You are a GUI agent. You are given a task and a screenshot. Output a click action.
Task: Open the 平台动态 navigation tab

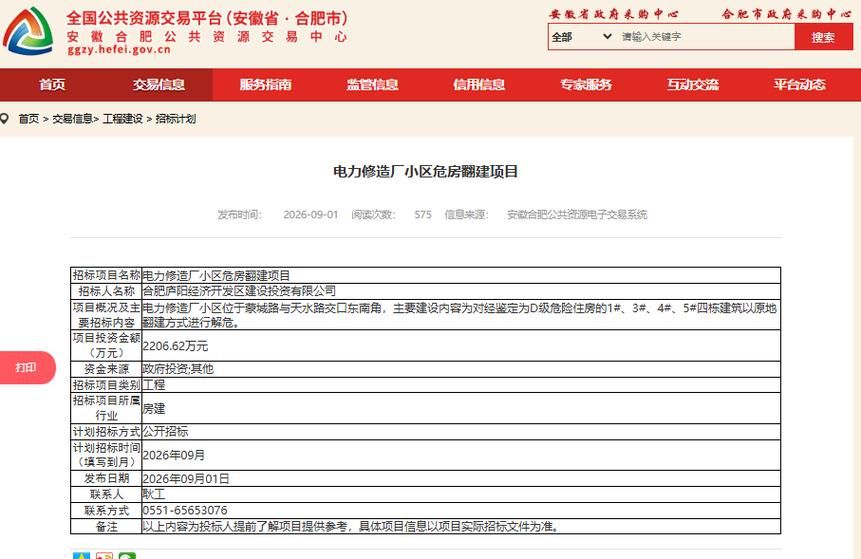coord(800,85)
